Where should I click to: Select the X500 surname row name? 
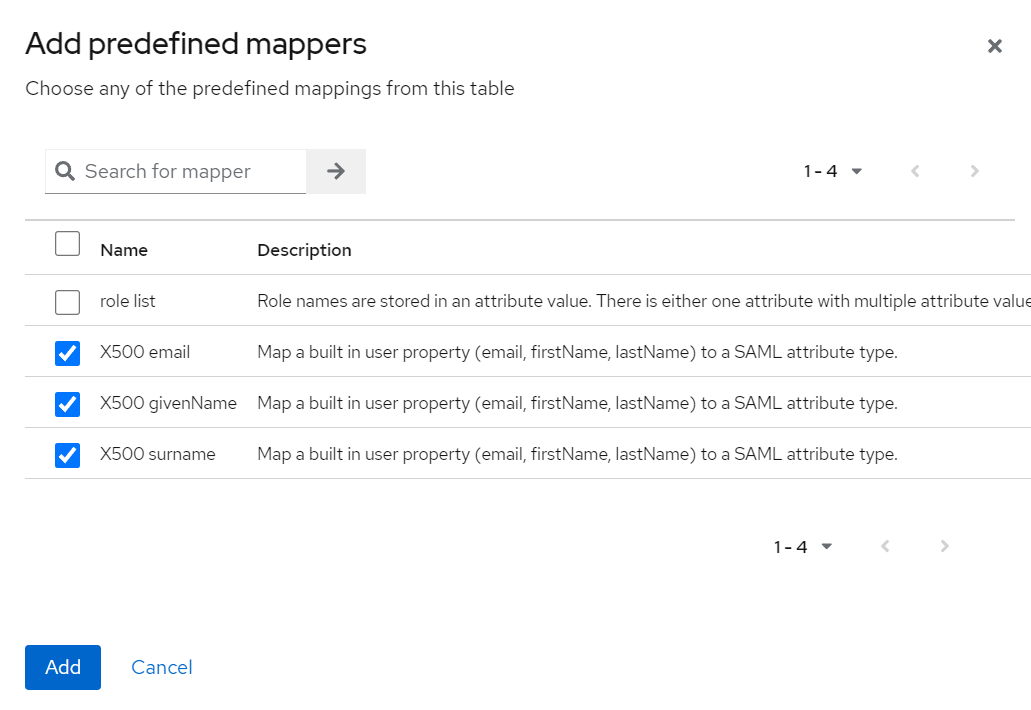158,454
